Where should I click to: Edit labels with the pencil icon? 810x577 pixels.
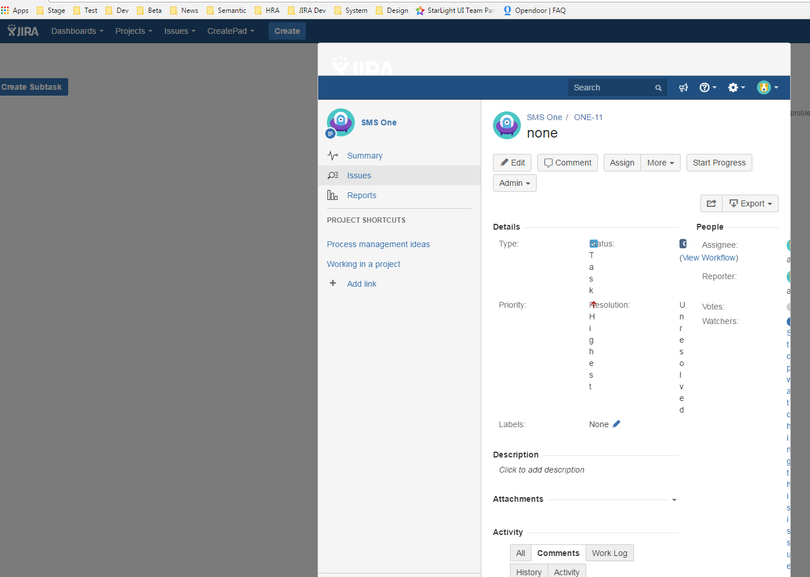[x=616, y=424]
